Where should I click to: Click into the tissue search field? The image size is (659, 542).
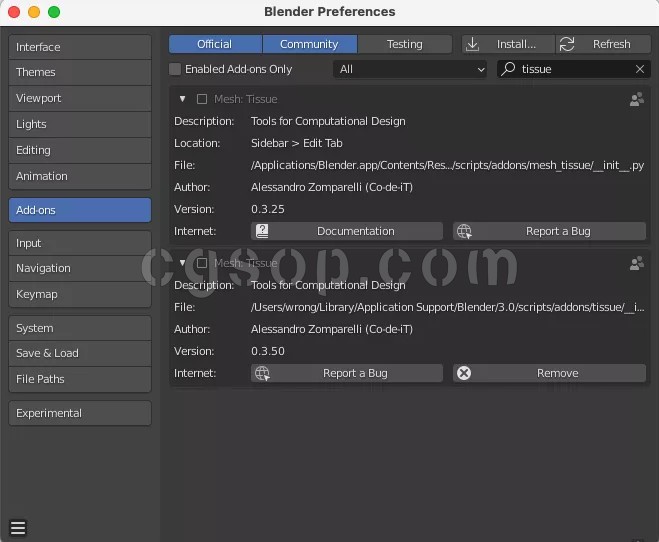point(574,69)
